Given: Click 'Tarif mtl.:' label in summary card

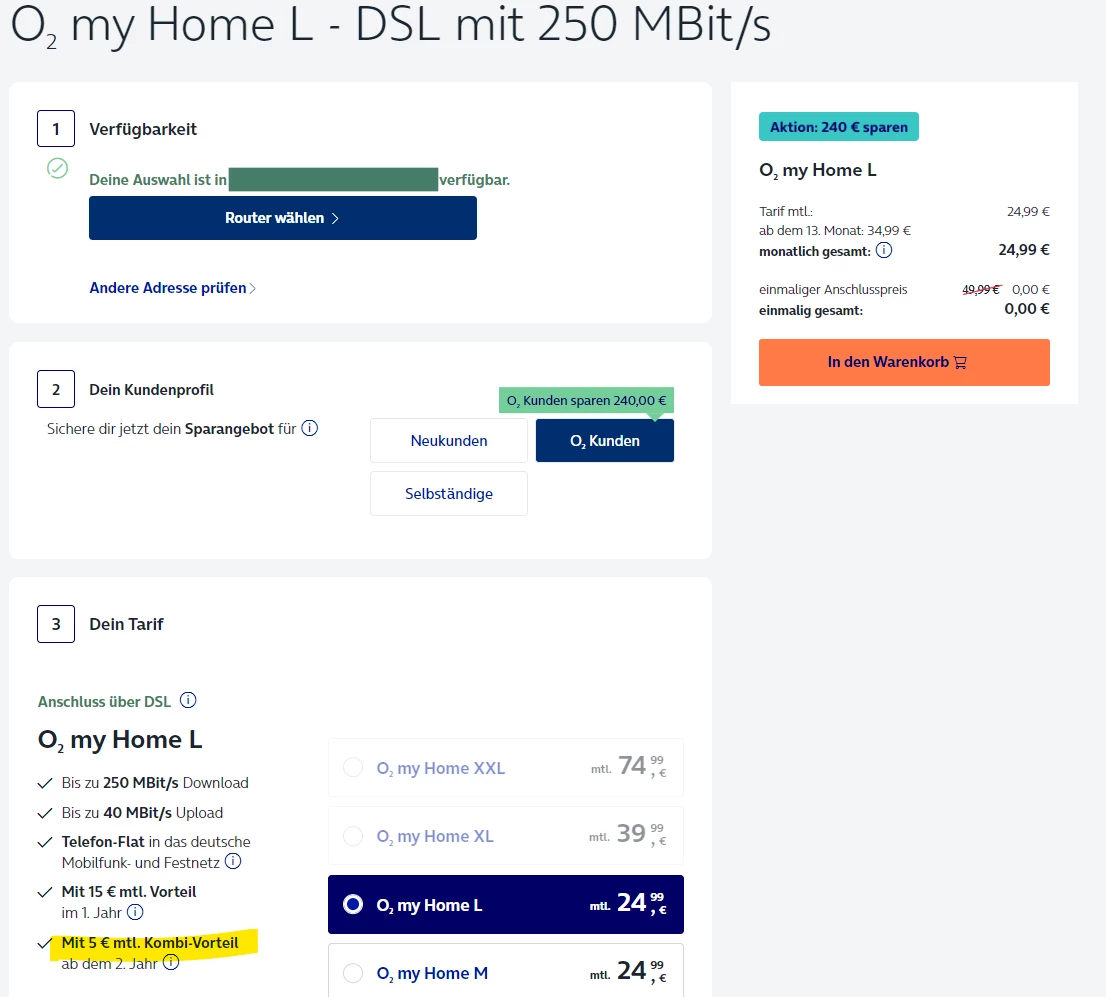Looking at the screenshot, I should [x=786, y=212].
